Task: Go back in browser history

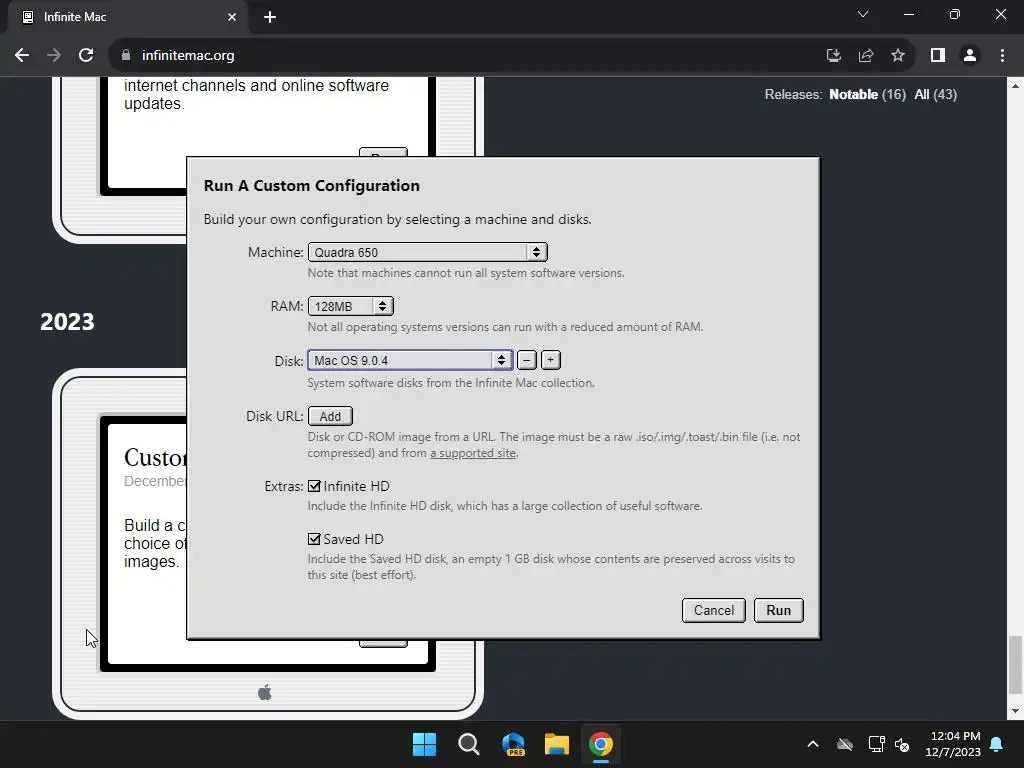Action: click(22, 56)
